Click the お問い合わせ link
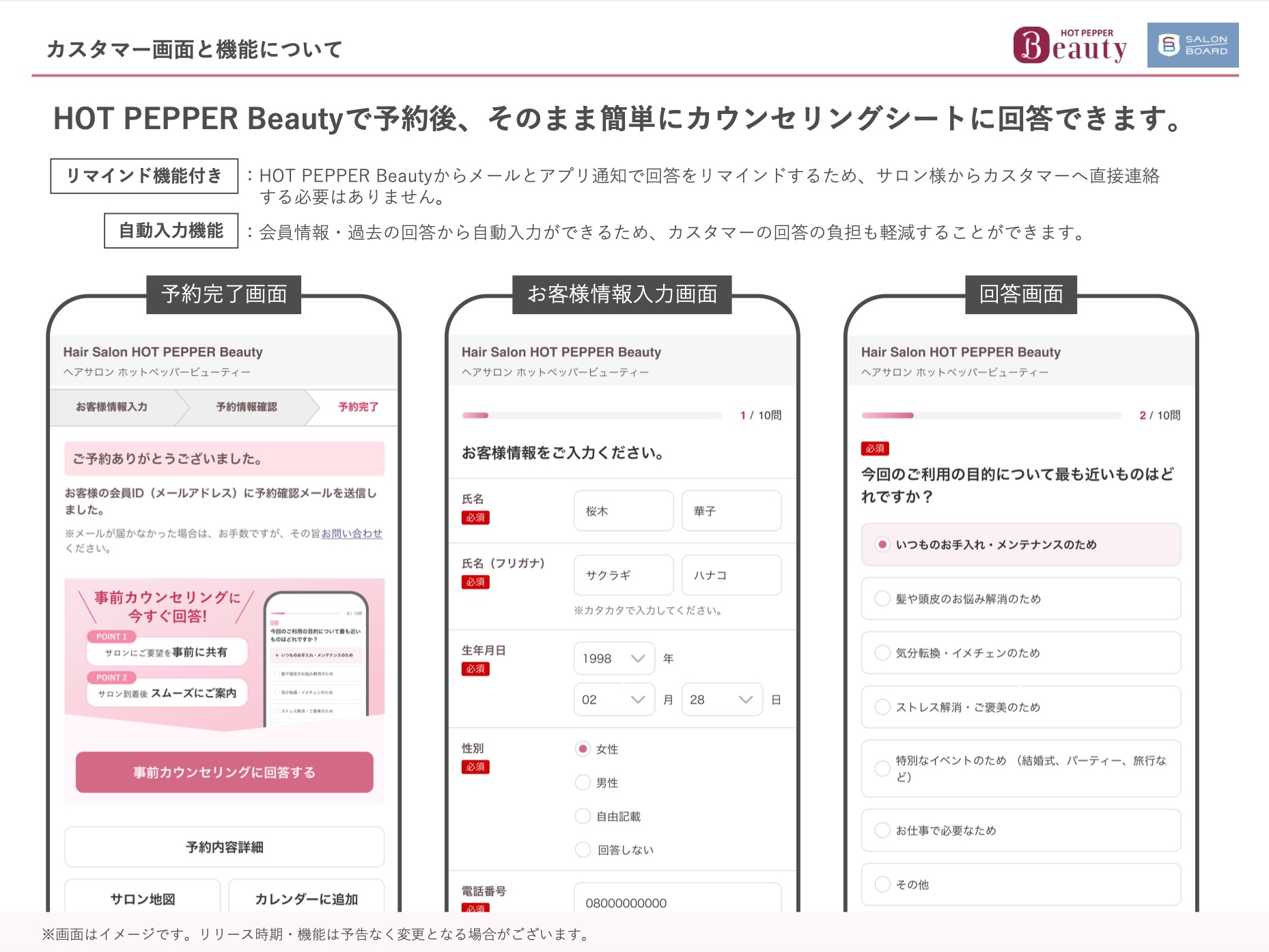This screenshot has height=952, width=1269. [352, 533]
